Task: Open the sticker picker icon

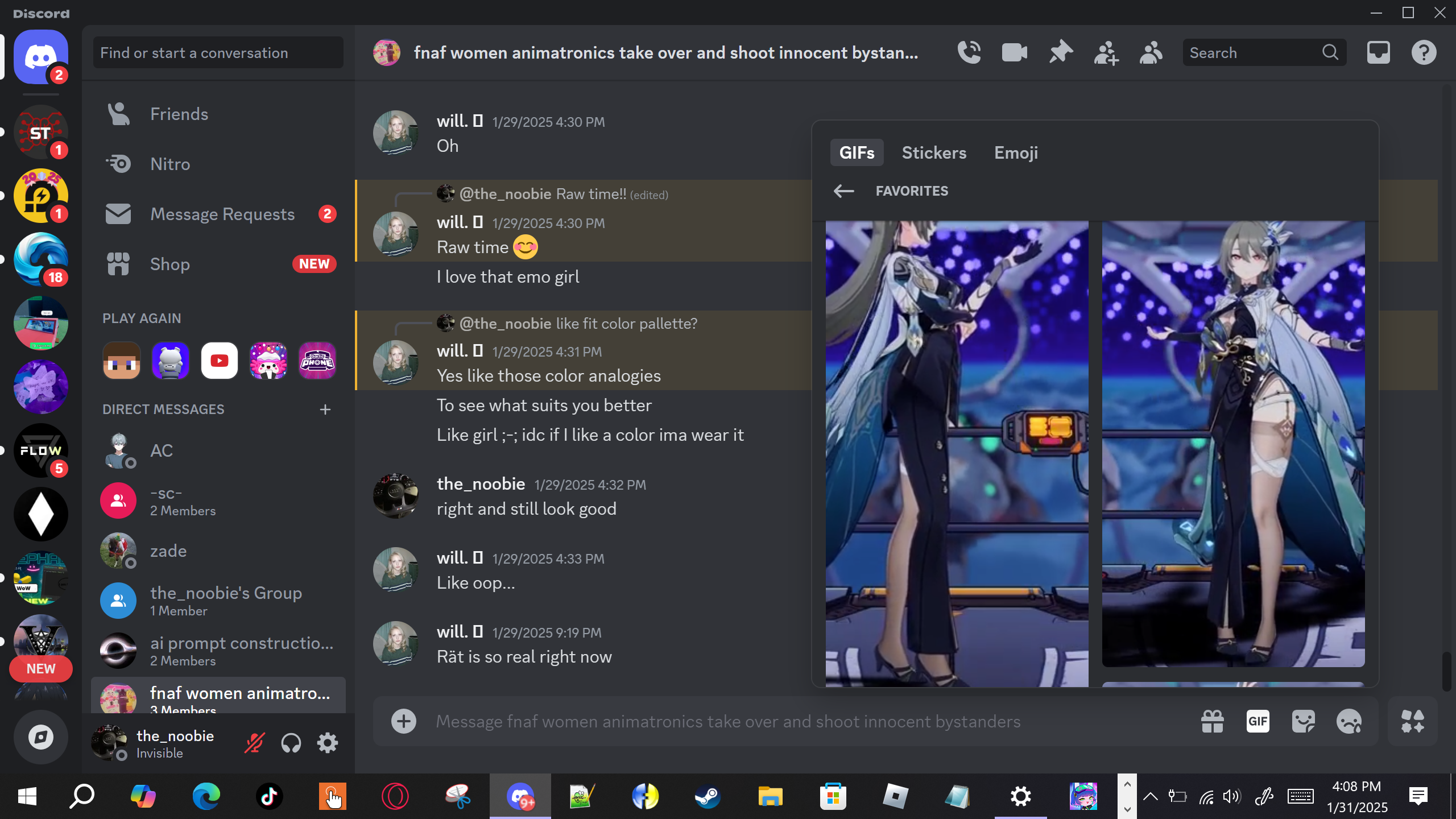Action: [1303, 721]
